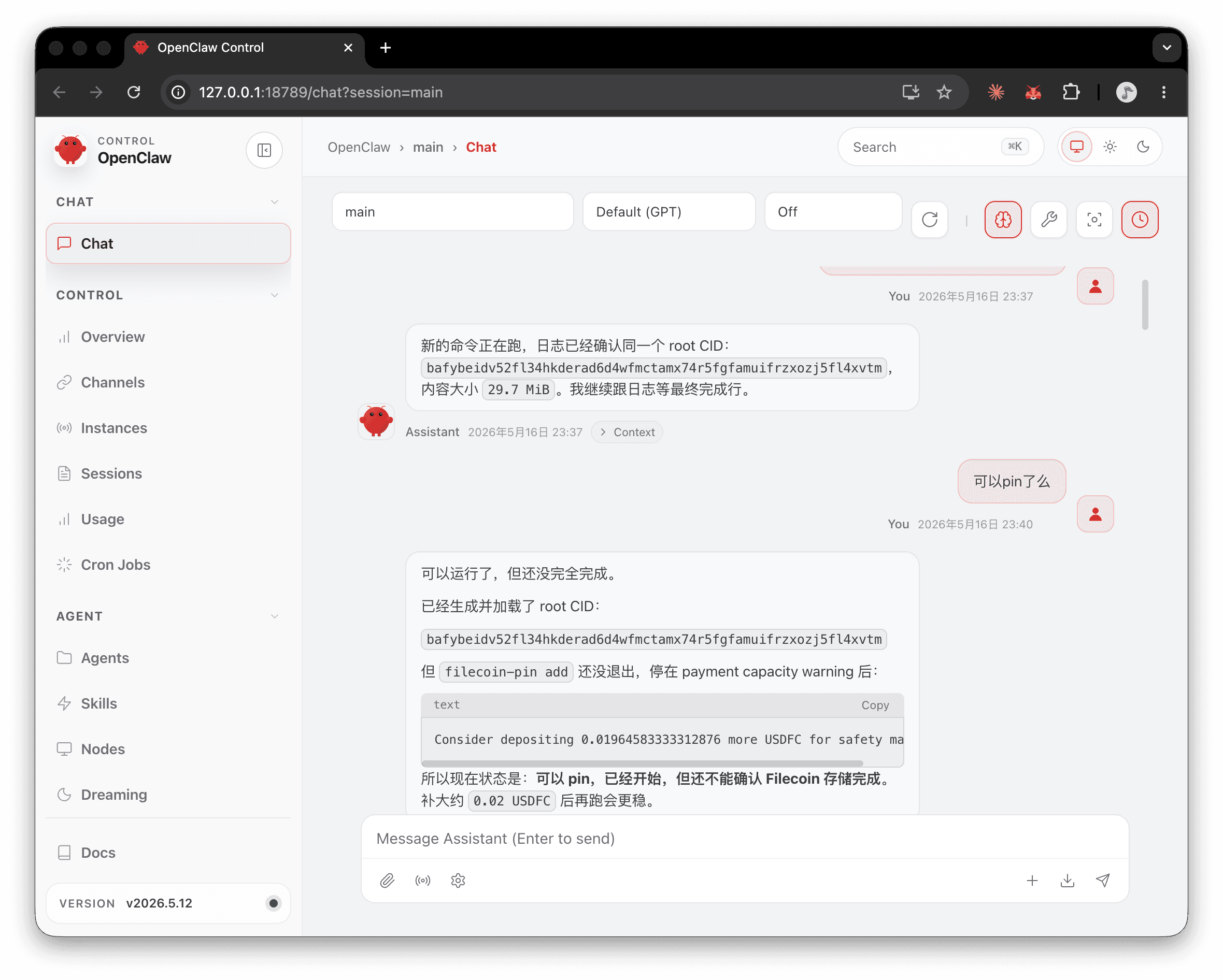Open a new browser tab
This screenshot has height=980, width=1223.
coord(385,48)
